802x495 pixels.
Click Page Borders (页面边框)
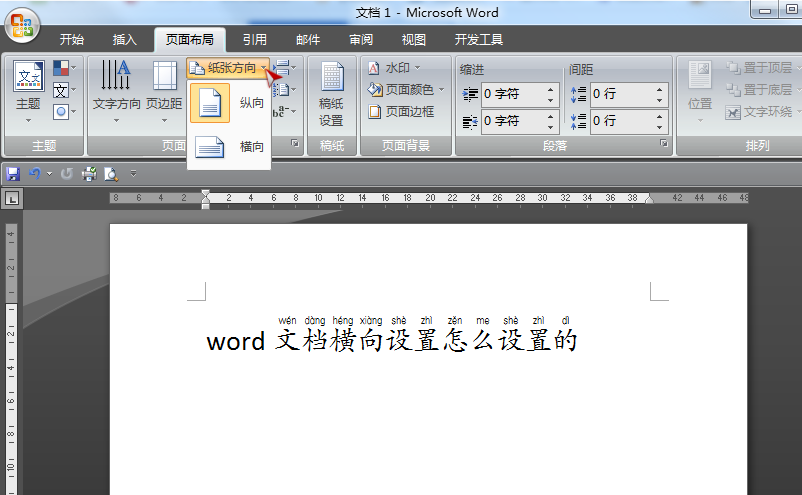pos(401,111)
